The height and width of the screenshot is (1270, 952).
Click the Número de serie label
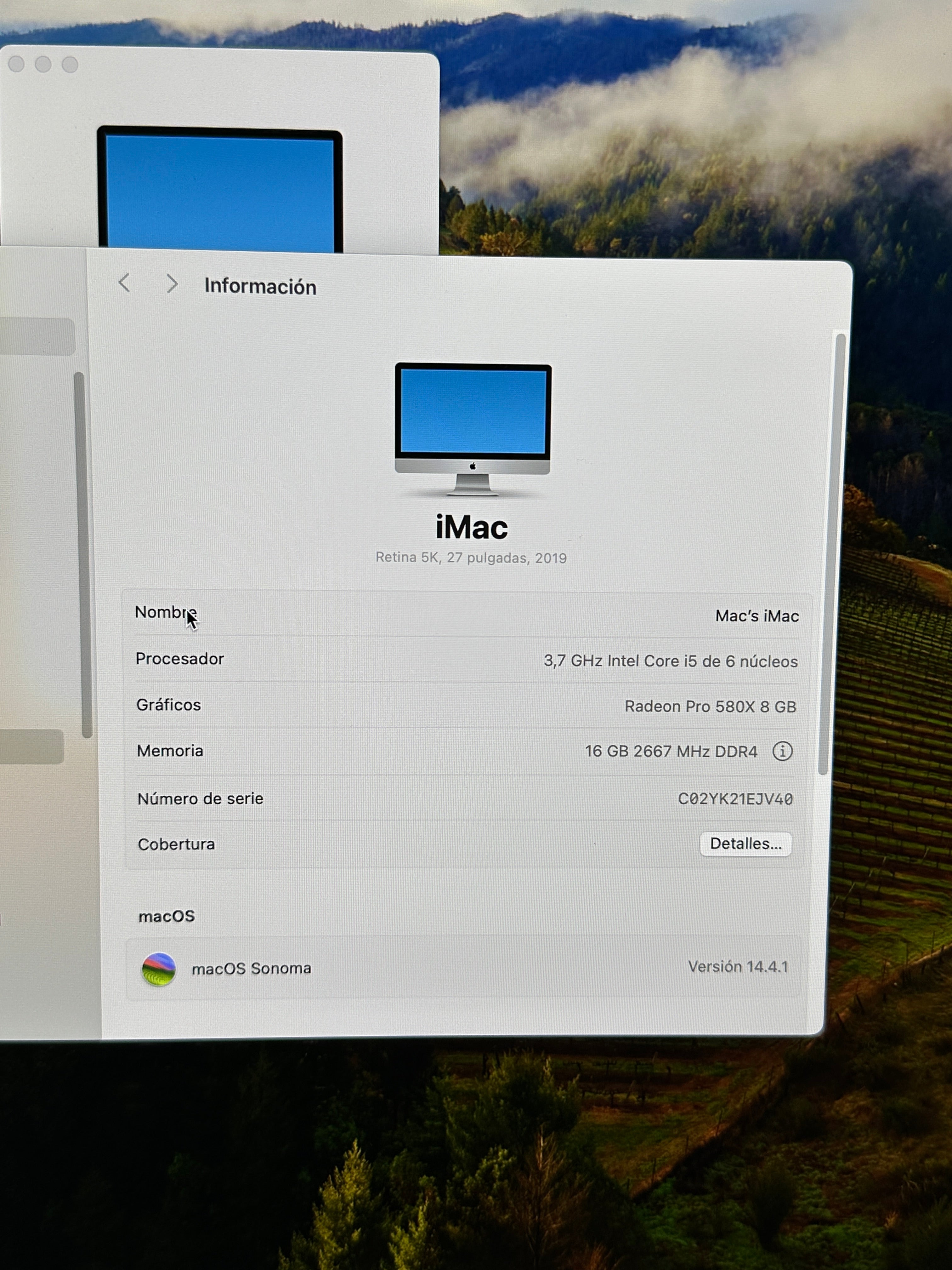pos(200,798)
